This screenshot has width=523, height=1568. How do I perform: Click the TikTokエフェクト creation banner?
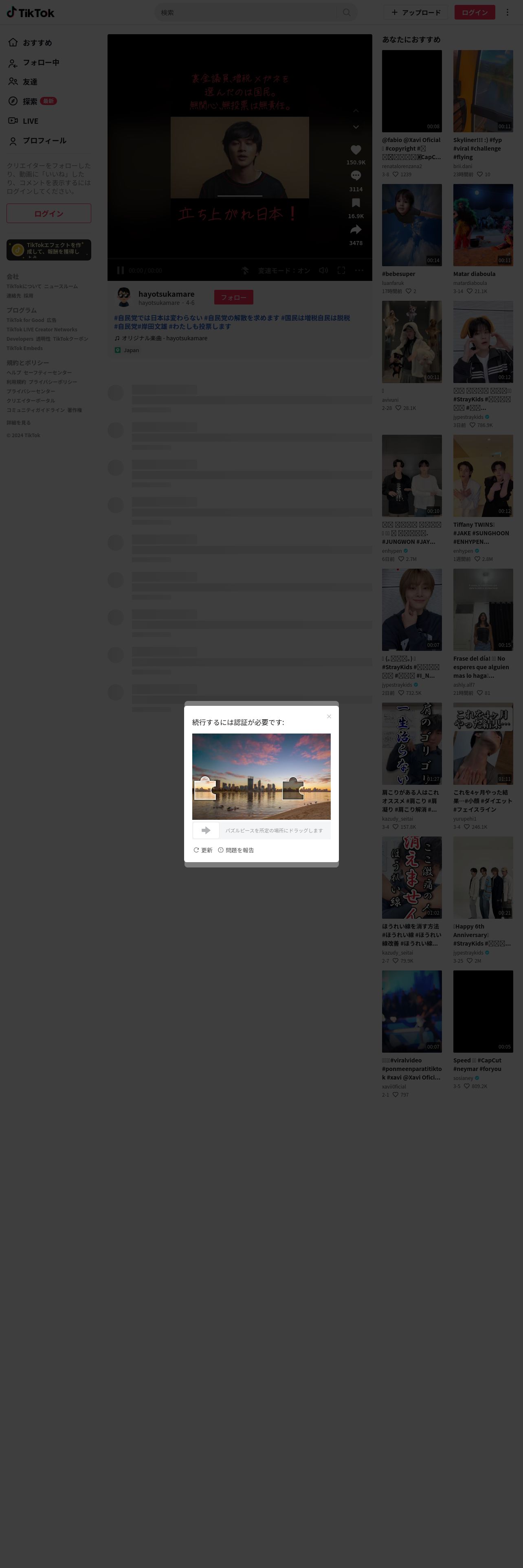coord(49,250)
